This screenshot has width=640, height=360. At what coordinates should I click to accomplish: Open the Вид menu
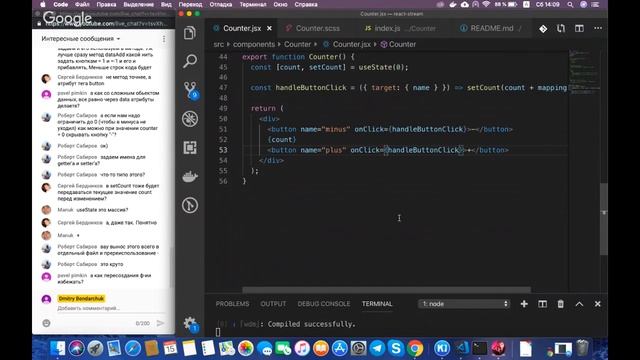tap(166, 4)
